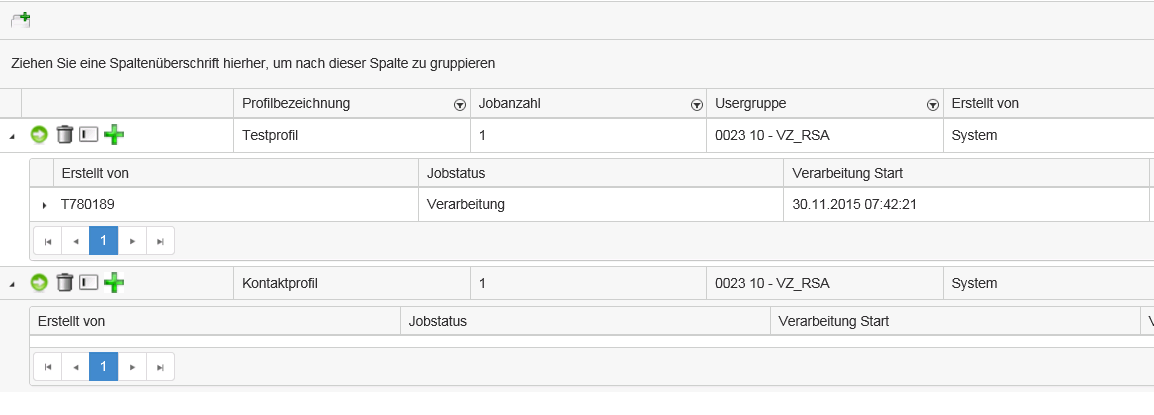Image resolution: width=1154 pixels, height=415 pixels.
Task: Delete Testprofil using the trash icon
Action: 64,135
